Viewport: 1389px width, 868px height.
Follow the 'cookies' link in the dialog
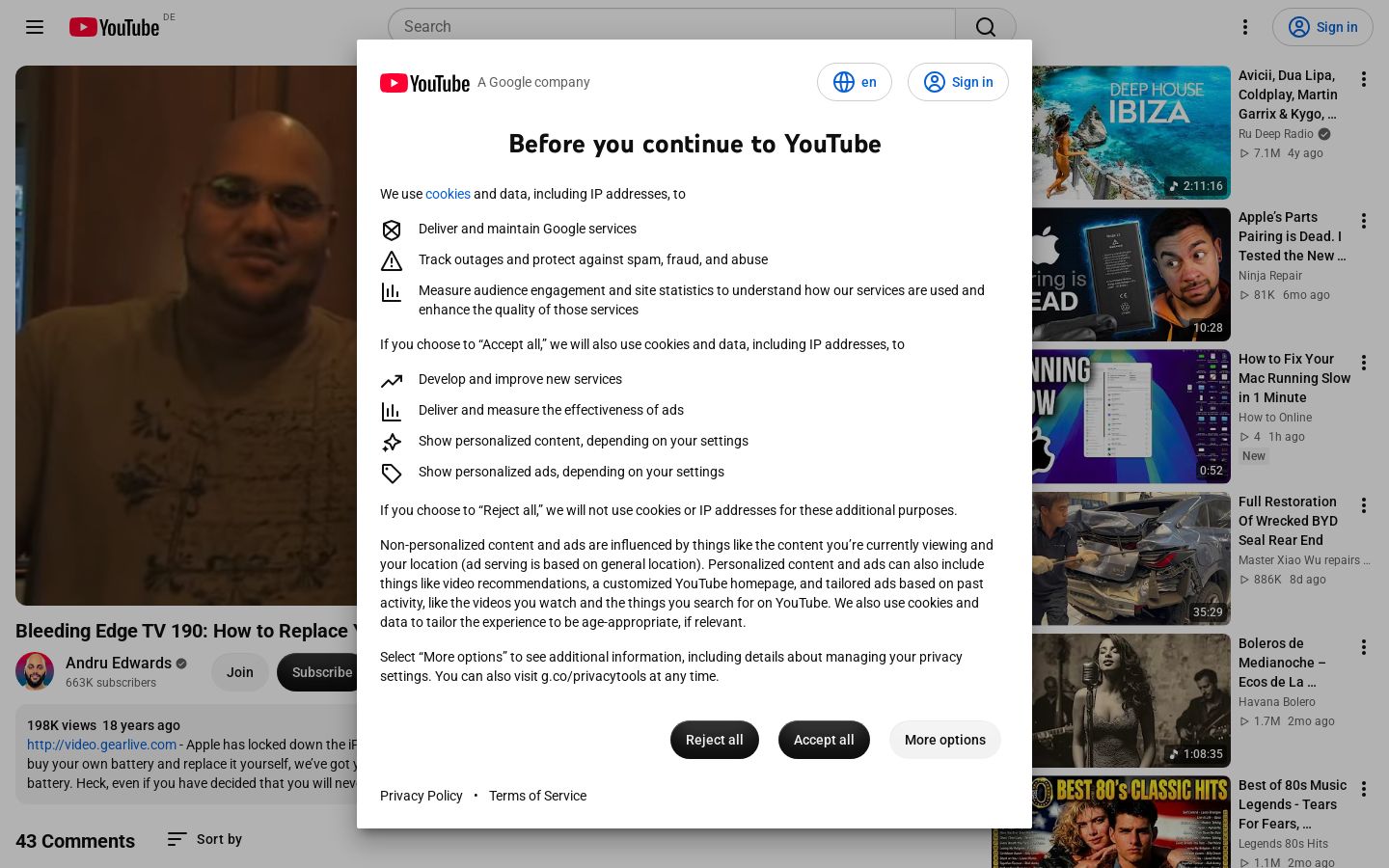pos(448,194)
